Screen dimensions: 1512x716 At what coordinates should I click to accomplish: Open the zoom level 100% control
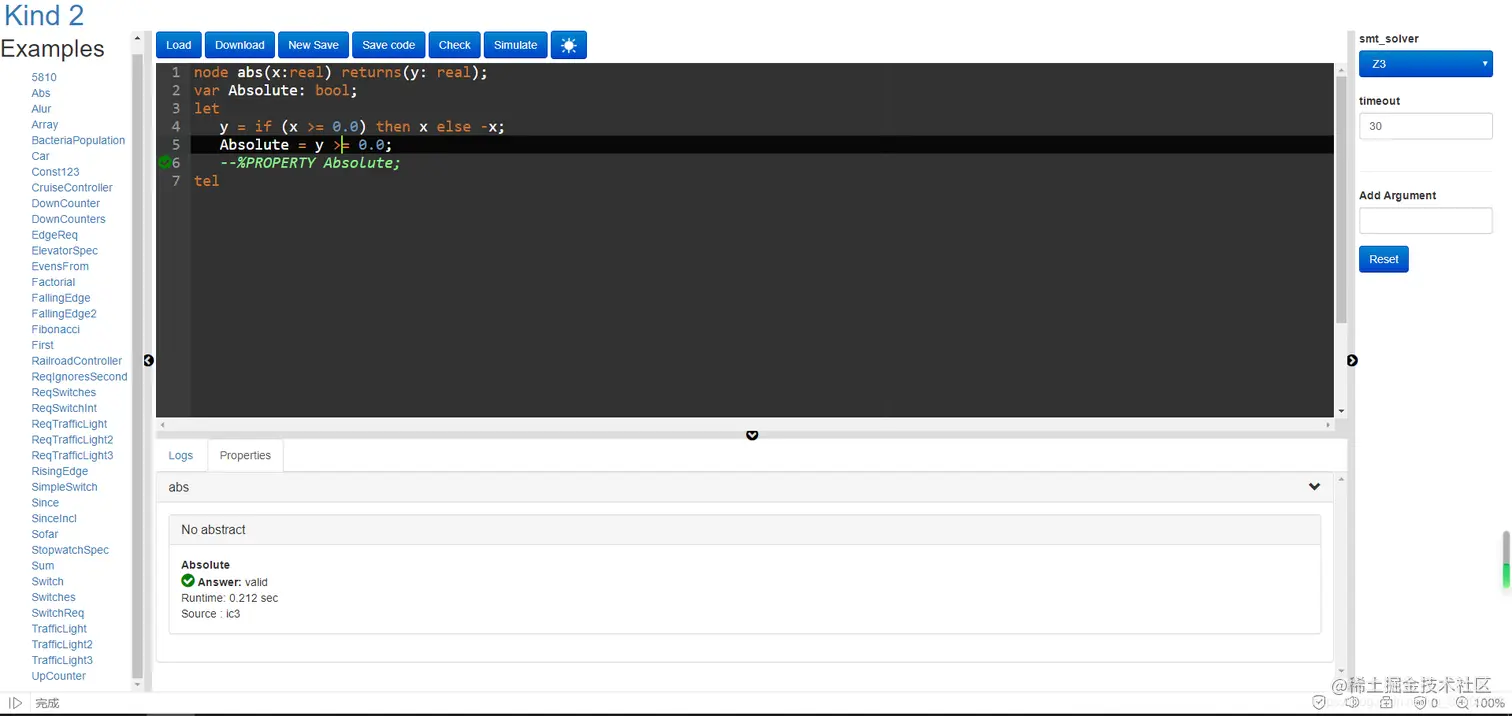pos(1481,703)
